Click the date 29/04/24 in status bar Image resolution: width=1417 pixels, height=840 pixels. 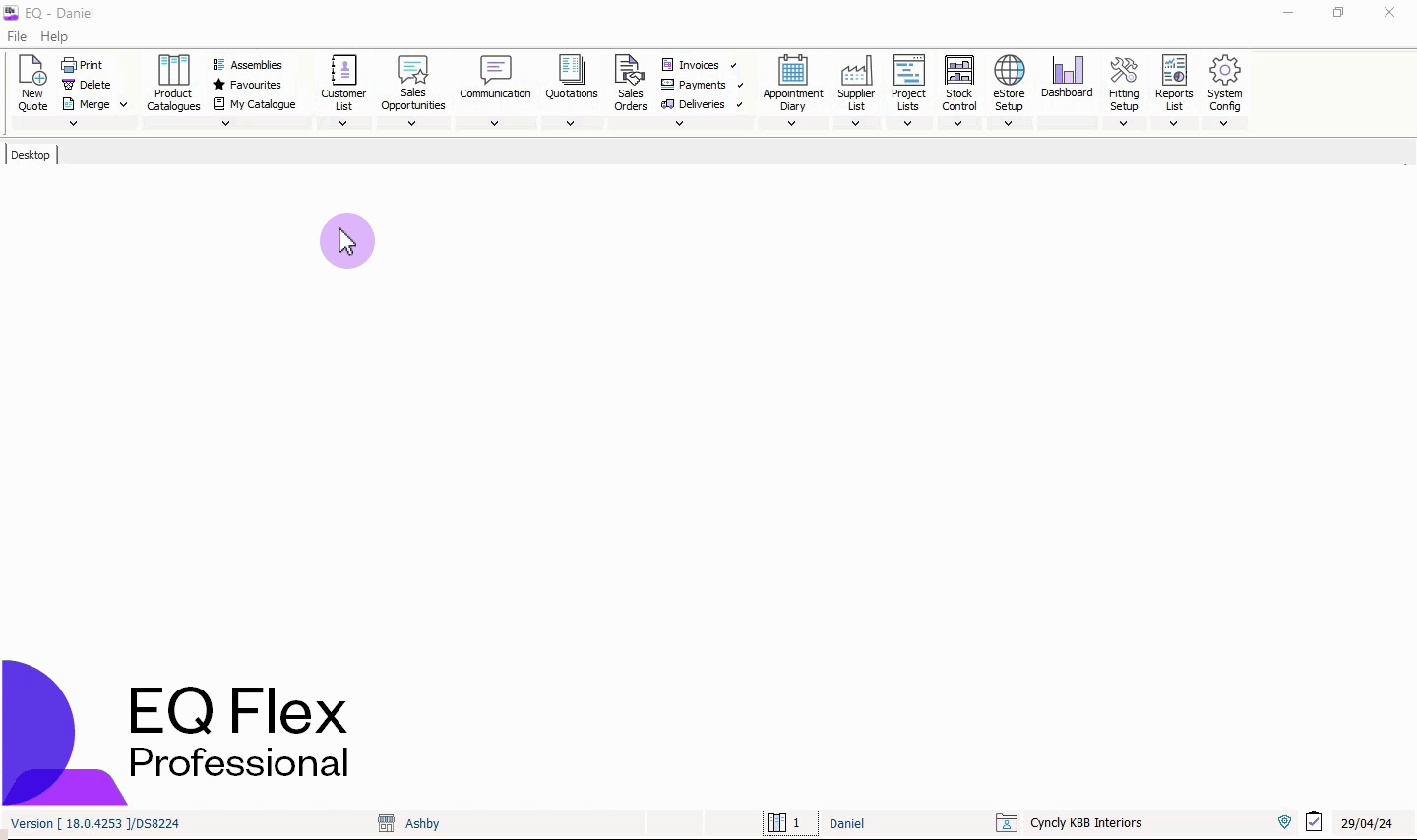[1367, 824]
